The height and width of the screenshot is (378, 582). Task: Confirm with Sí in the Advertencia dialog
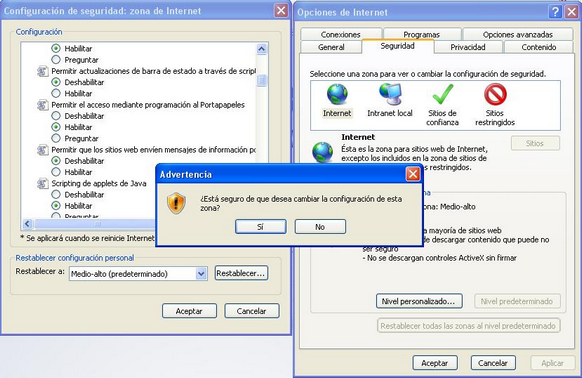(261, 227)
